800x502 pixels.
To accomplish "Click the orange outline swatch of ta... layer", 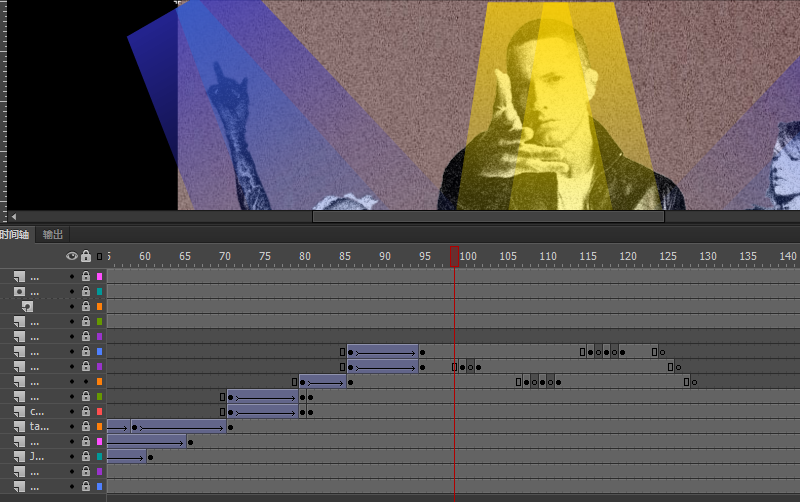I will point(99,426).
